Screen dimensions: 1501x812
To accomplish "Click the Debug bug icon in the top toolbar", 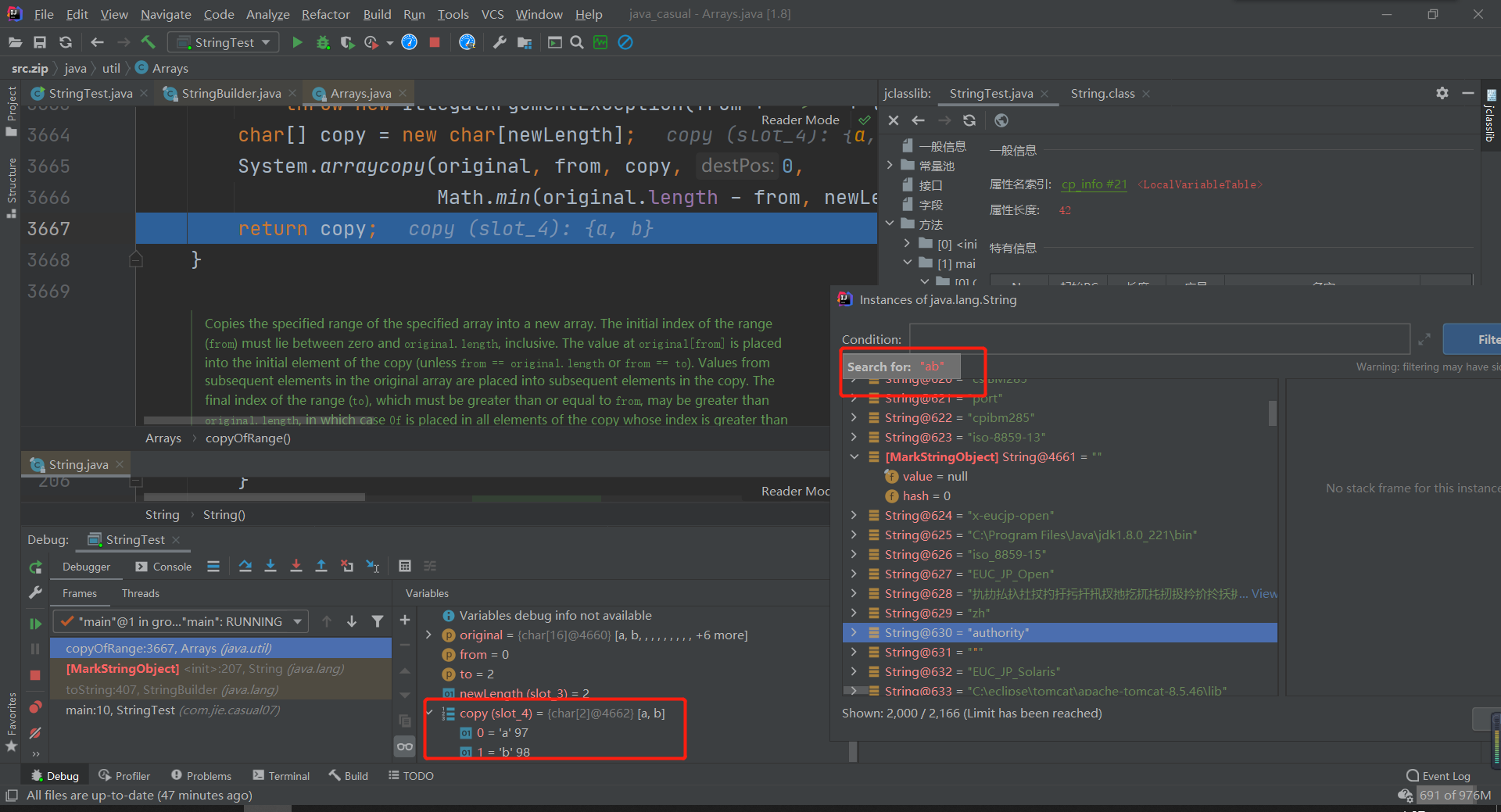I will pos(323,42).
